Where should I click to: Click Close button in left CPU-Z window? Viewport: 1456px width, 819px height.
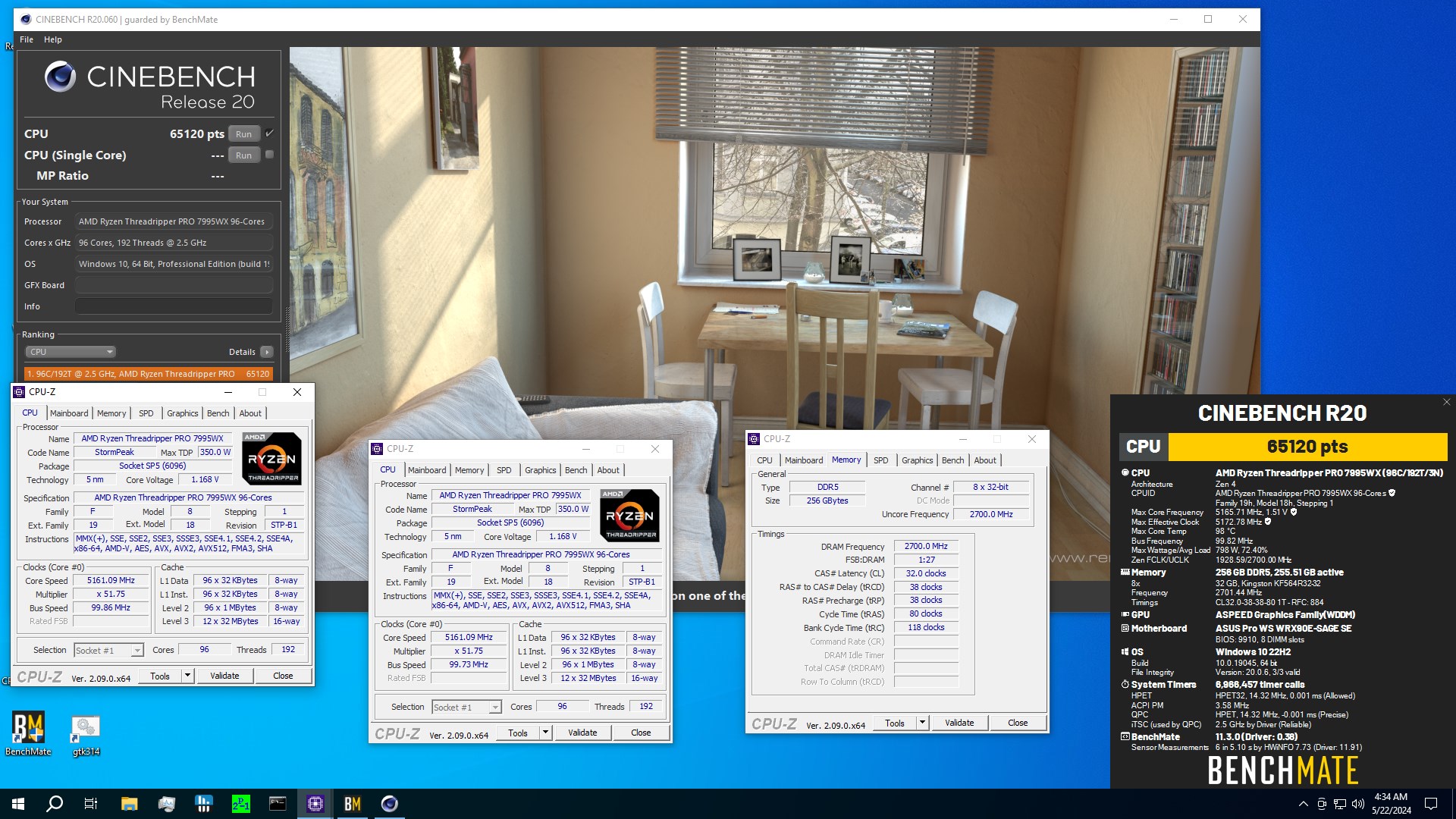283,676
